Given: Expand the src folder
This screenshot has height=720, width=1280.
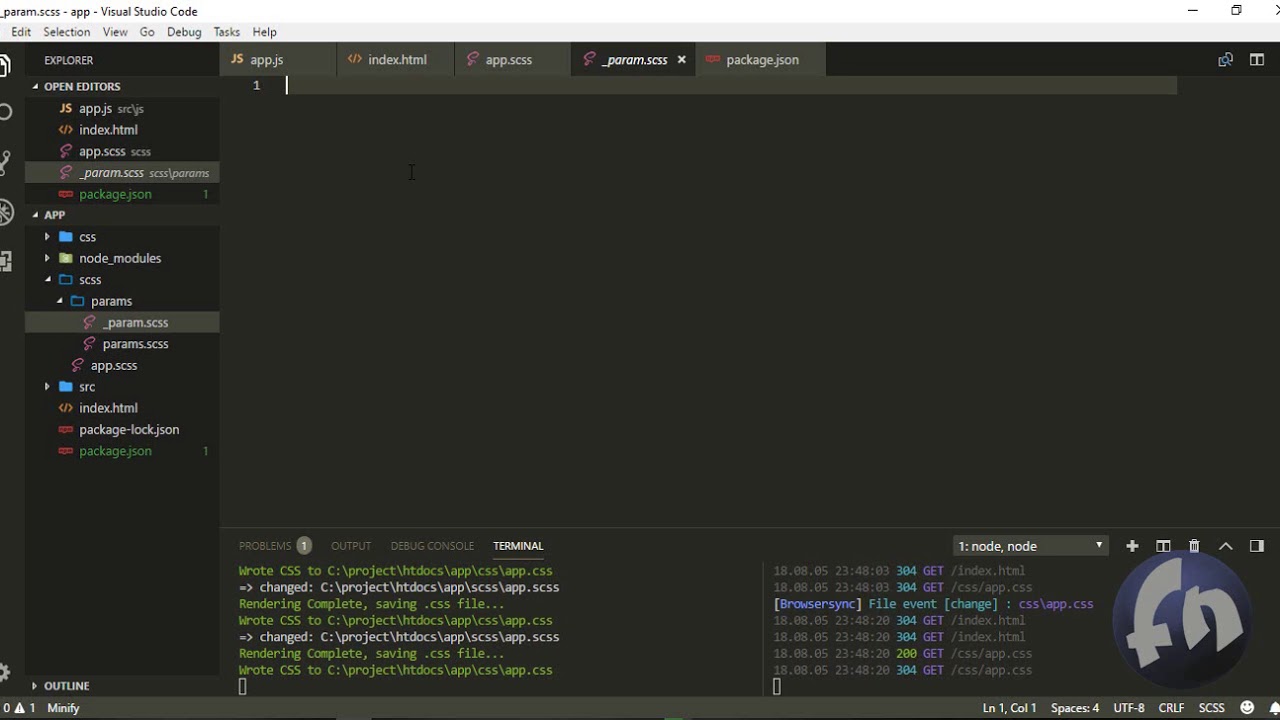Looking at the screenshot, I should tap(122, 387).
